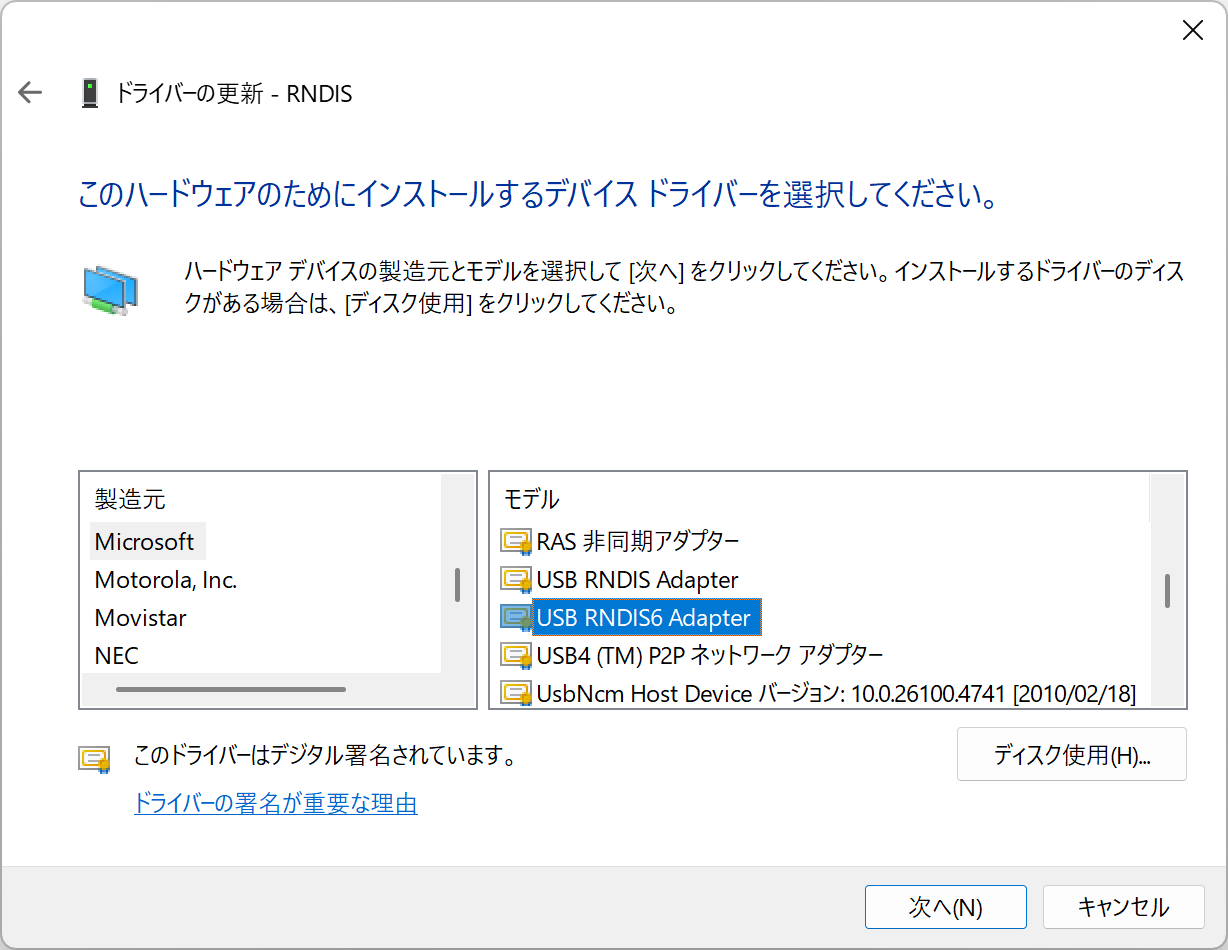Click the RNDIS device icon in title
Screen dimensions: 1228x950
[90, 93]
